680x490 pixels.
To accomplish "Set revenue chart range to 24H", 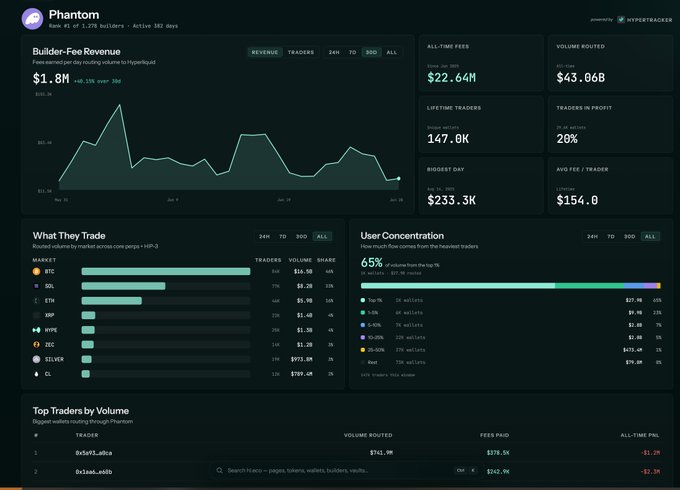I will 334,52.
